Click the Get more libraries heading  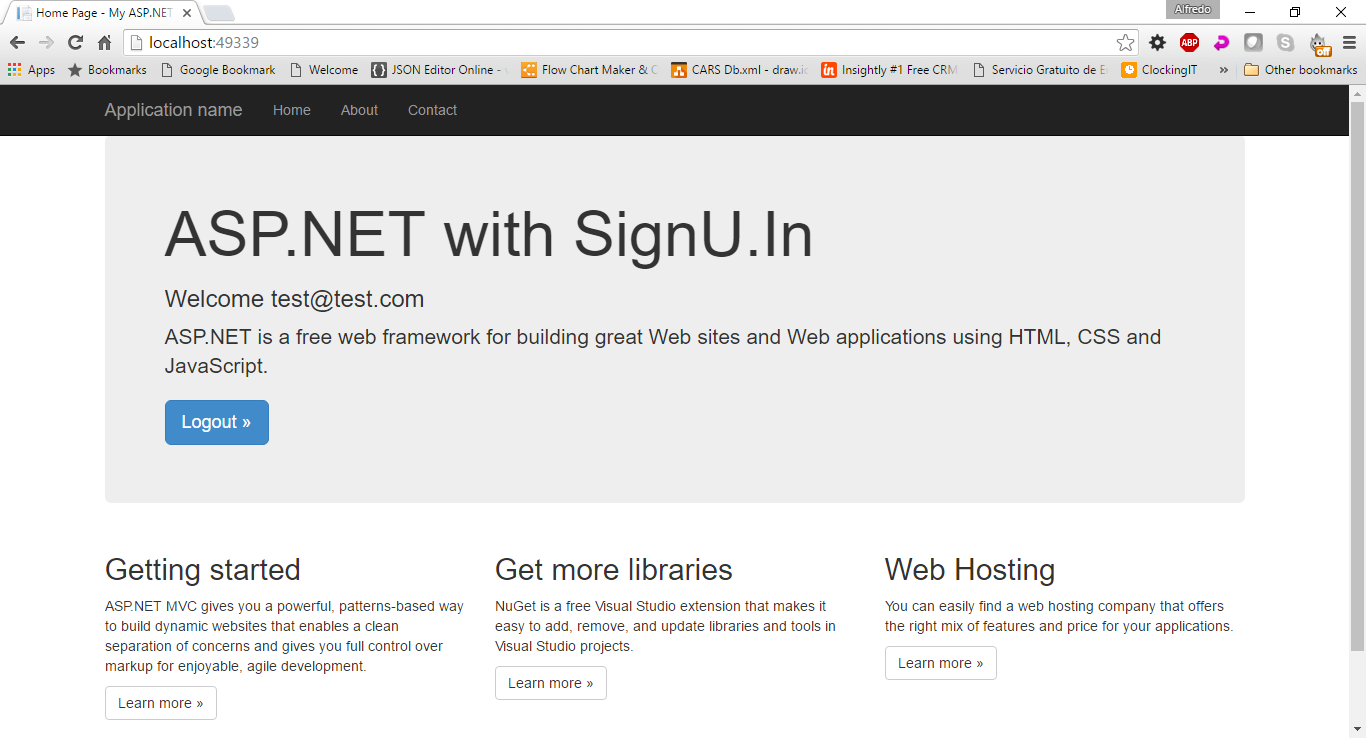click(x=614, y=570)
